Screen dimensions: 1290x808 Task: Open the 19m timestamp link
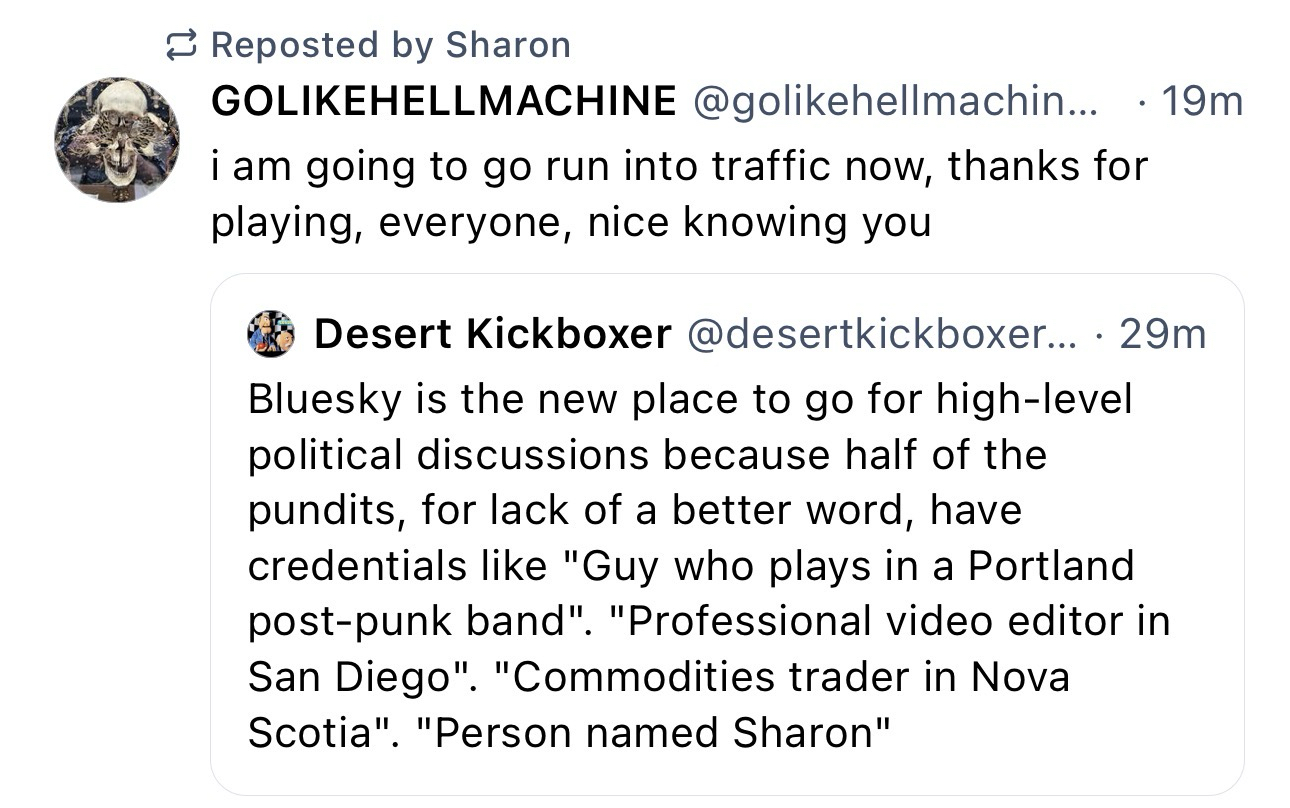1204,101
